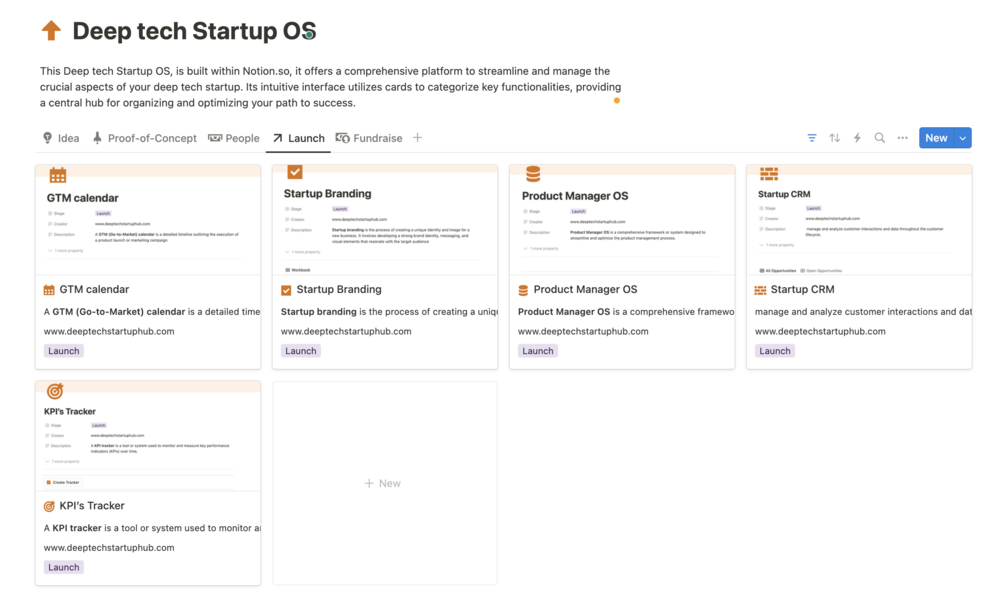This screenshot has width=1005, height=595.
Task: Click the lightning bolt automations icon
Action: (857, 138)
